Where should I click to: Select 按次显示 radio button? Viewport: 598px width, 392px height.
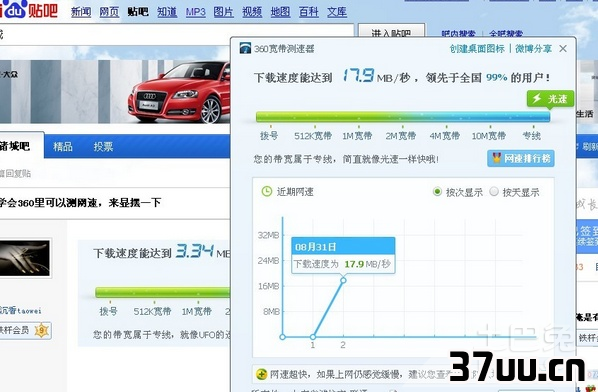pos(437,191)
